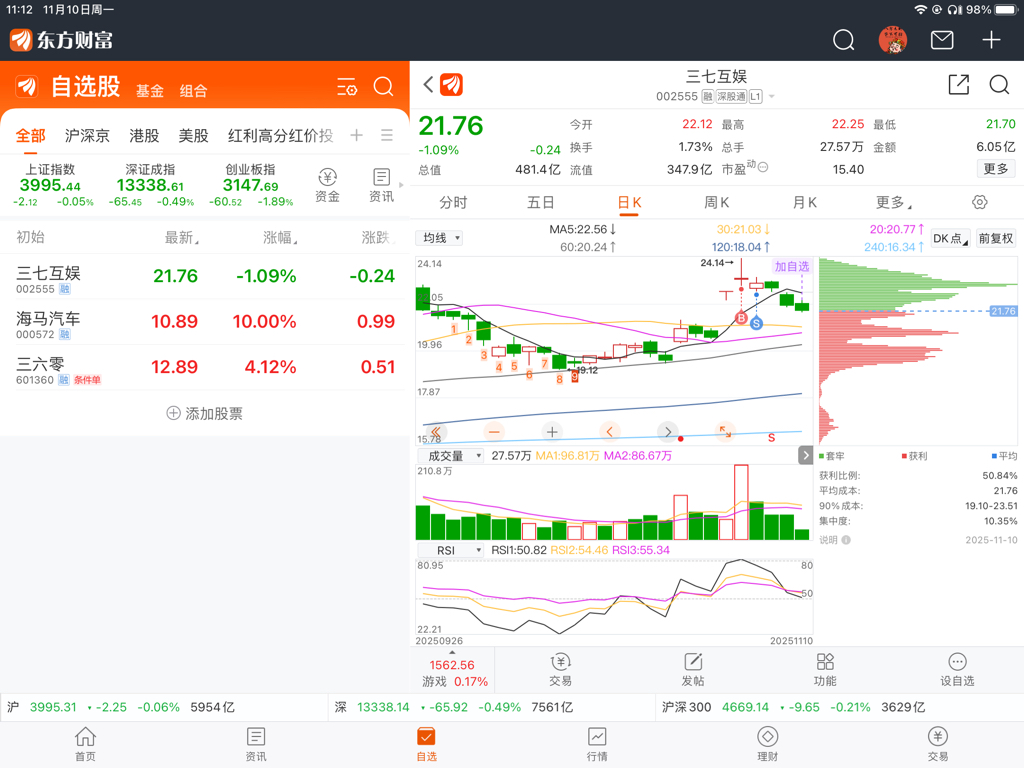Select the 港股 watchlist tab
Image resolution: width=1024 pixels, height=768 pixels.
(x=144, y=135)
